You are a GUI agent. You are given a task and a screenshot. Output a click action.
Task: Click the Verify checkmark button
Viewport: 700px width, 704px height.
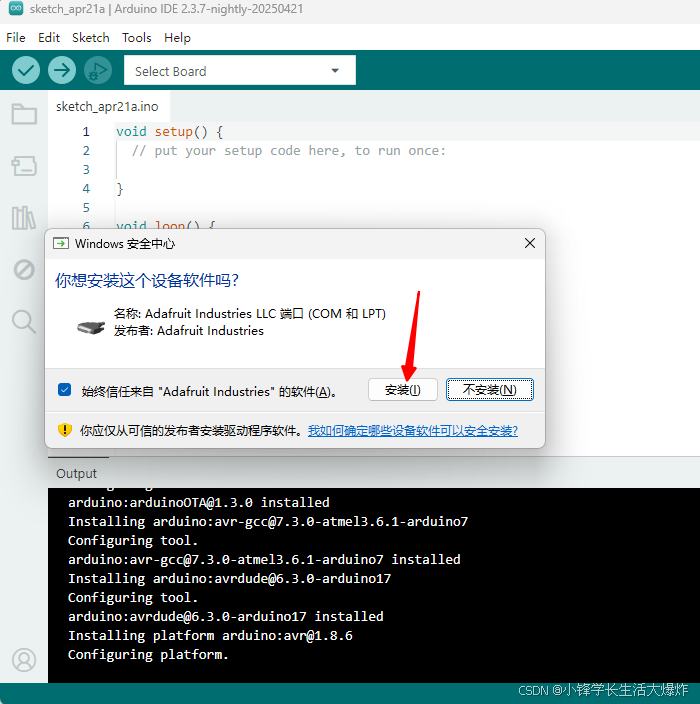tap(26, 70)
